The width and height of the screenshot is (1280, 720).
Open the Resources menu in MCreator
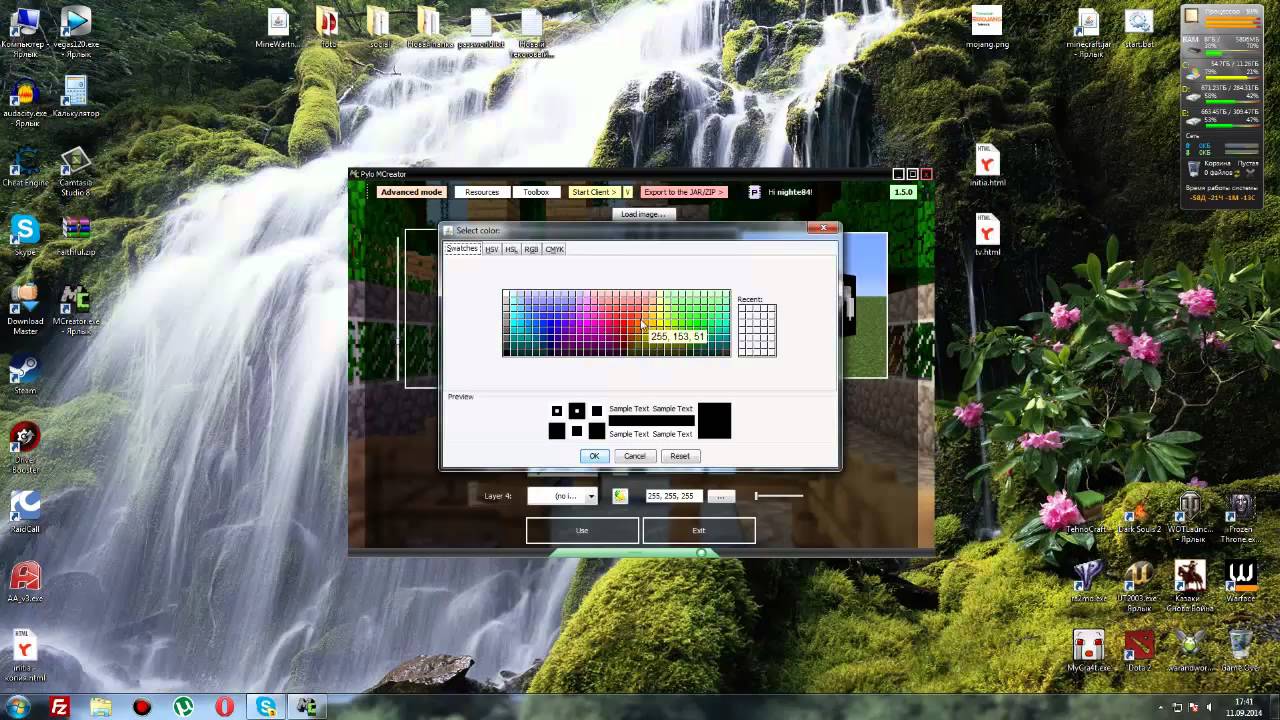tap(482, 192)
